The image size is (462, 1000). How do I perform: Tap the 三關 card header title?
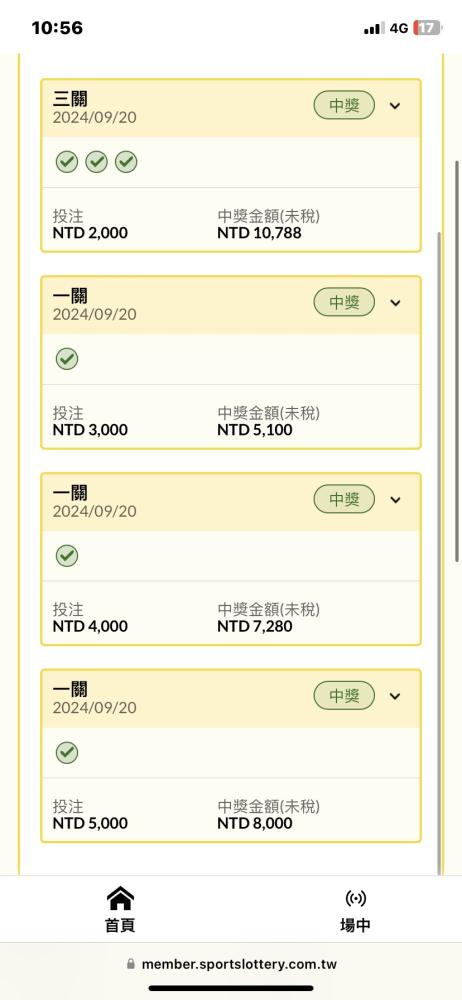[70, 99]
